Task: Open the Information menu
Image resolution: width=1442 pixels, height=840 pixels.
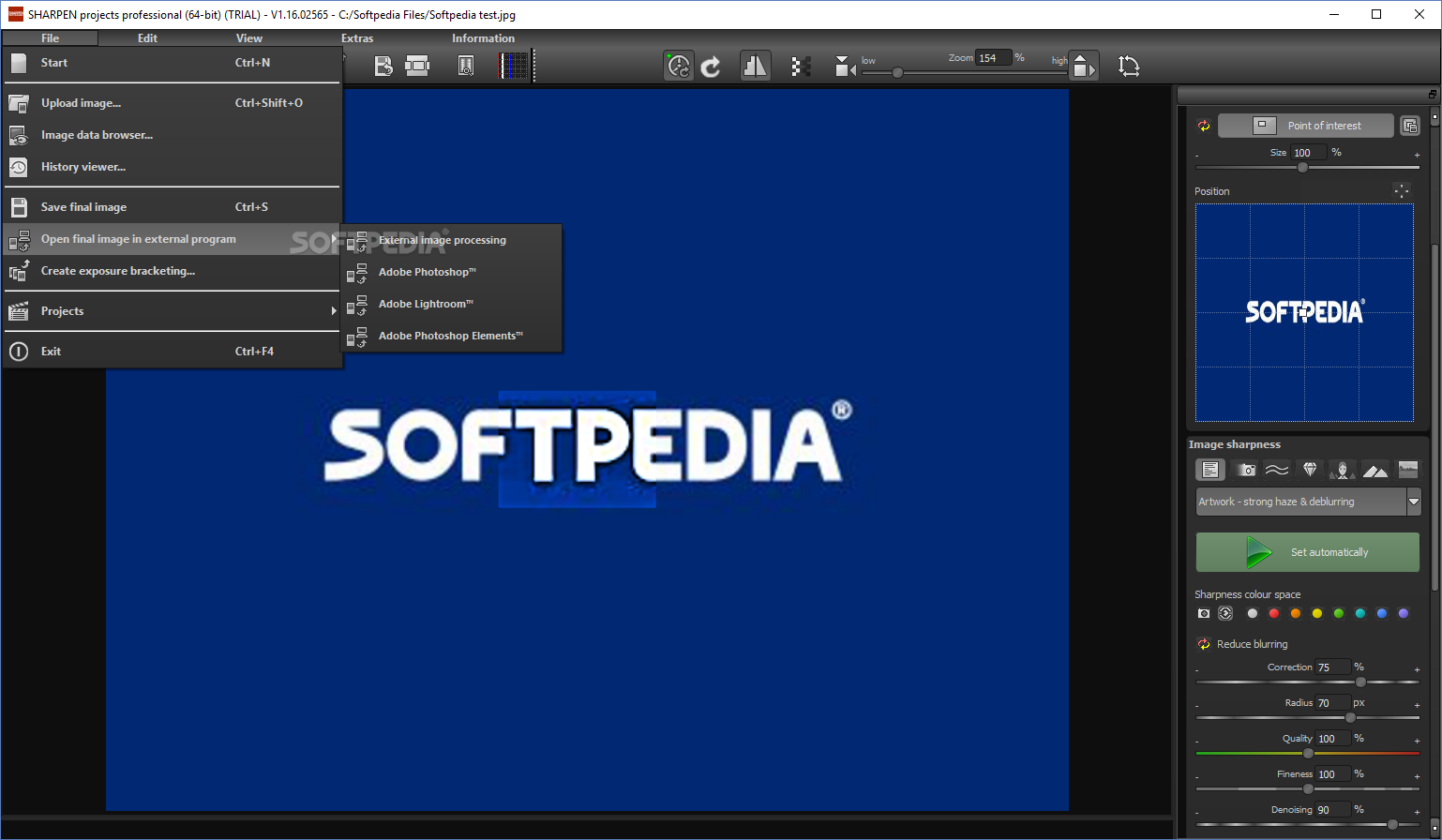Action: point(483,38)
